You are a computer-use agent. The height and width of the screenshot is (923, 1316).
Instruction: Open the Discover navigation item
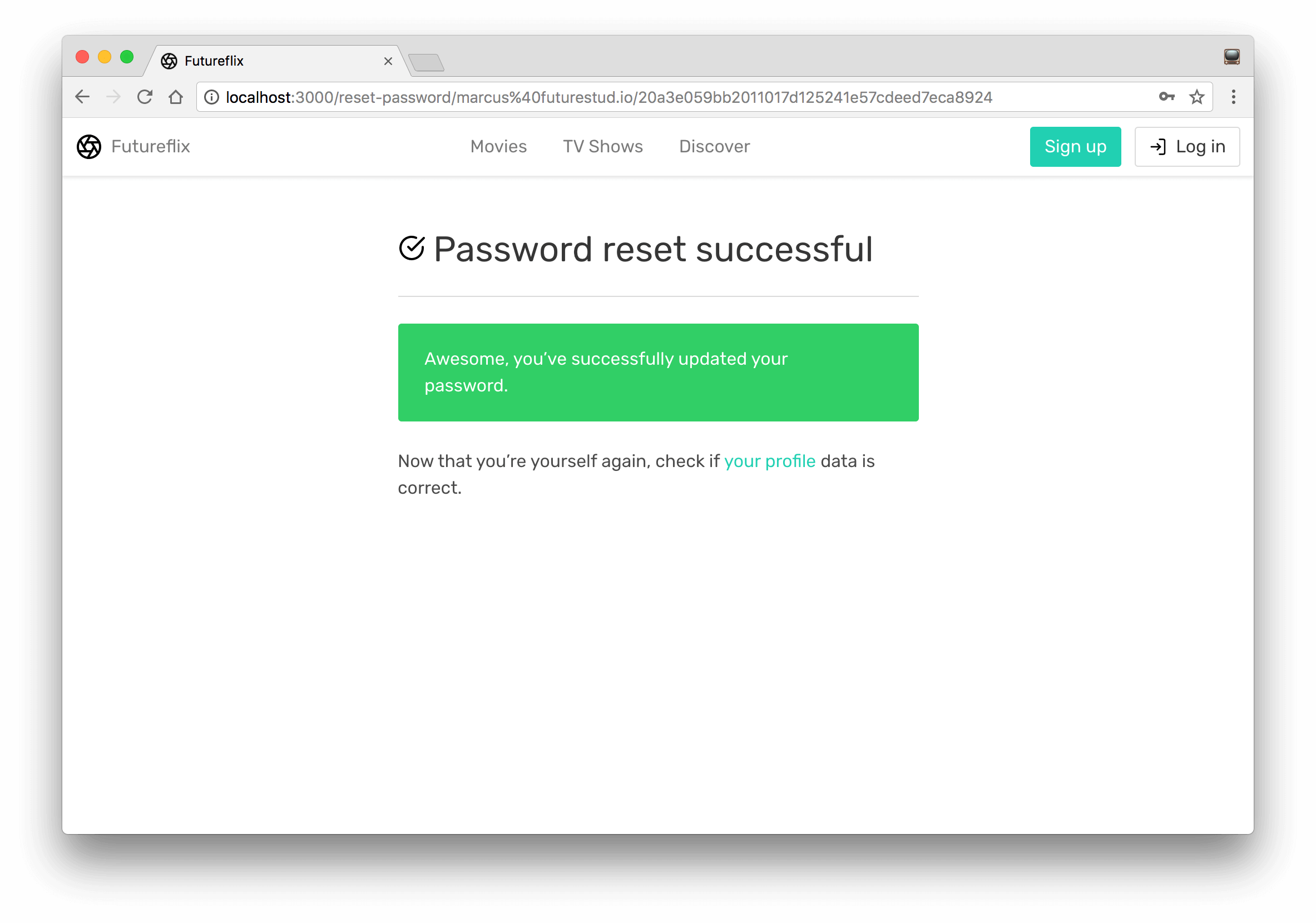[714, 147]
